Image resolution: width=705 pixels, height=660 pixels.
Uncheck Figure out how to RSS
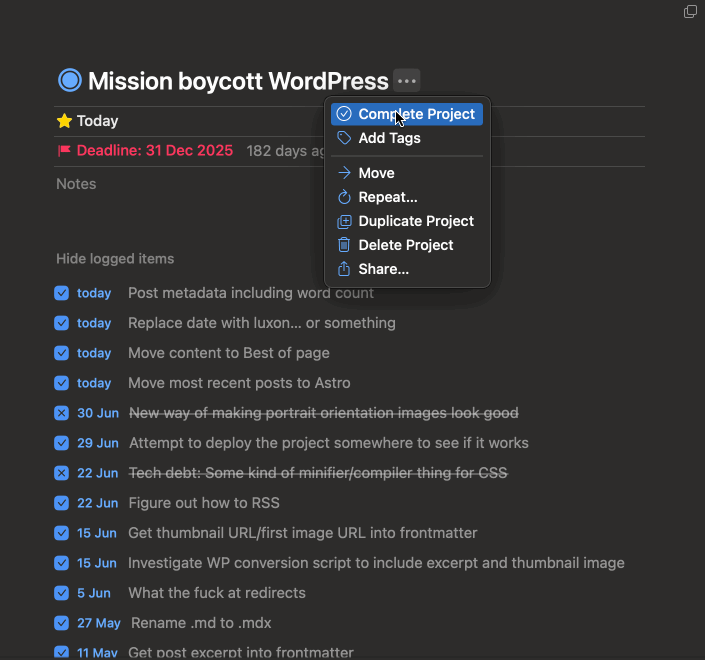62,503
